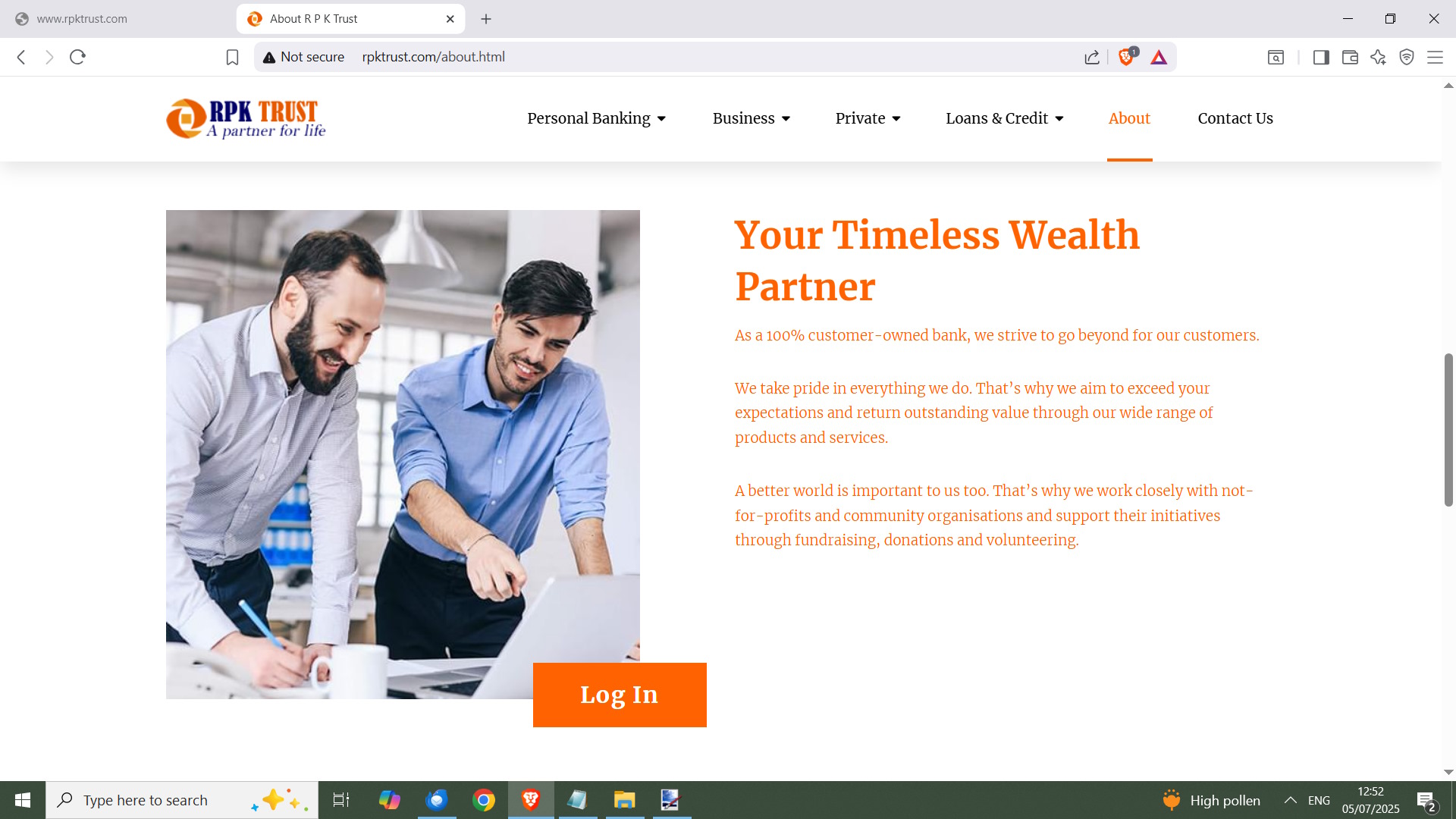Image resolution: width=1456 pixels, height=819 pixels.
Task: Open Brave Rewards triangle icon
Action: [x=1159, y=57]
